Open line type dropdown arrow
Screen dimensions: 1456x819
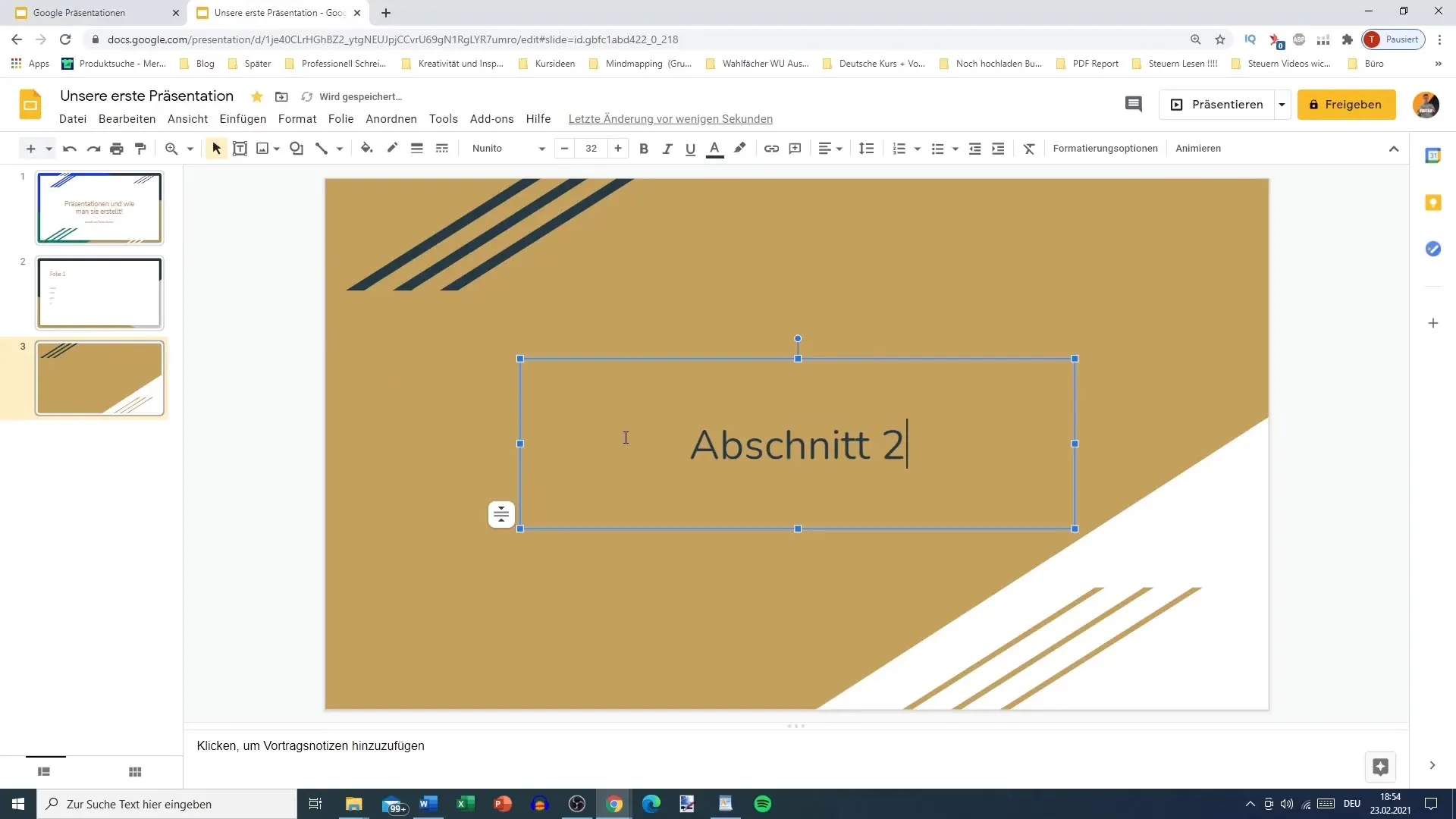pyautogui.click(x=340, y=149)
